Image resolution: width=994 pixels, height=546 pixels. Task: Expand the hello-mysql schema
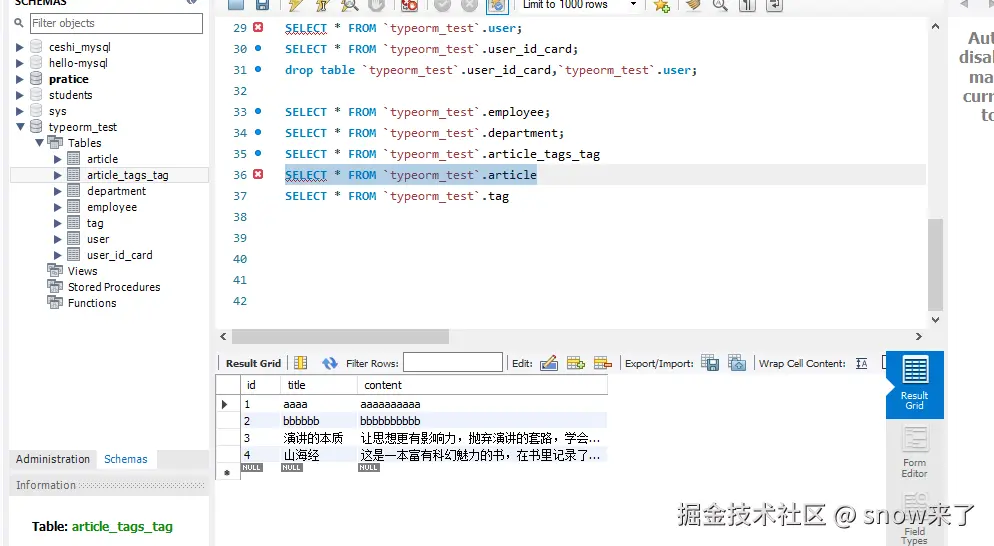pyautogui.click(x=20, y=63)
